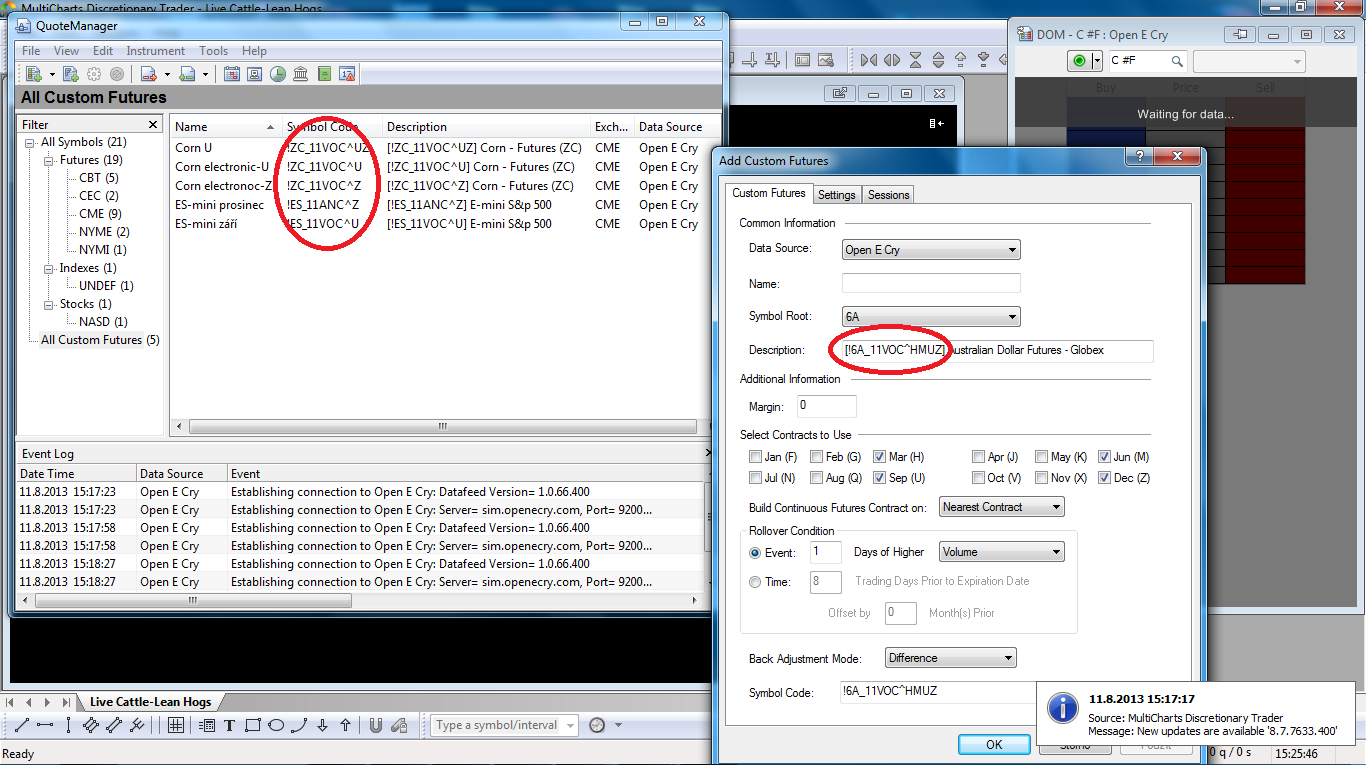Open the Instrument menu in QuoteManager
This screenshot has height=765, width=1366.
click(x=155, y=51)
